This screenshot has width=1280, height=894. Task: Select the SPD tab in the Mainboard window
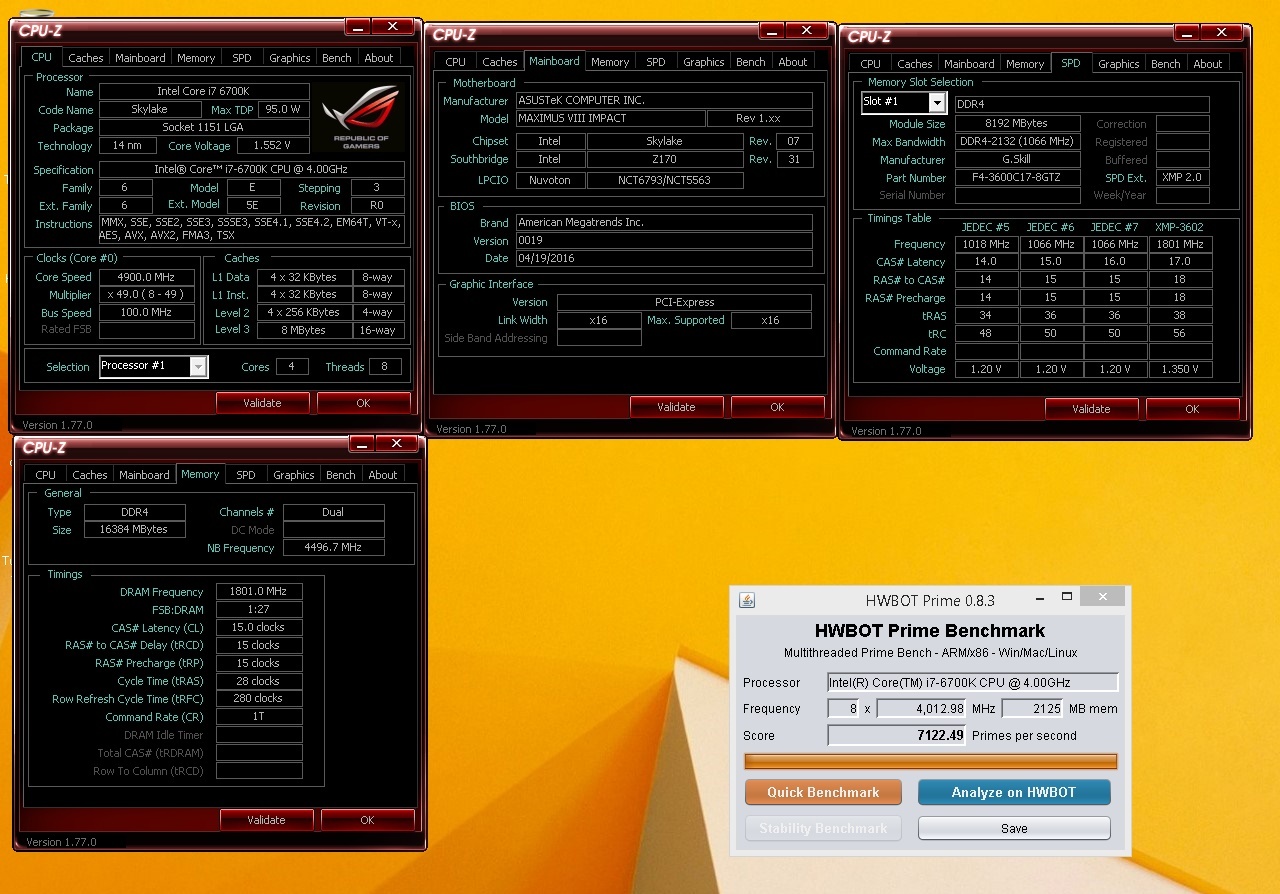coord(656,62)
